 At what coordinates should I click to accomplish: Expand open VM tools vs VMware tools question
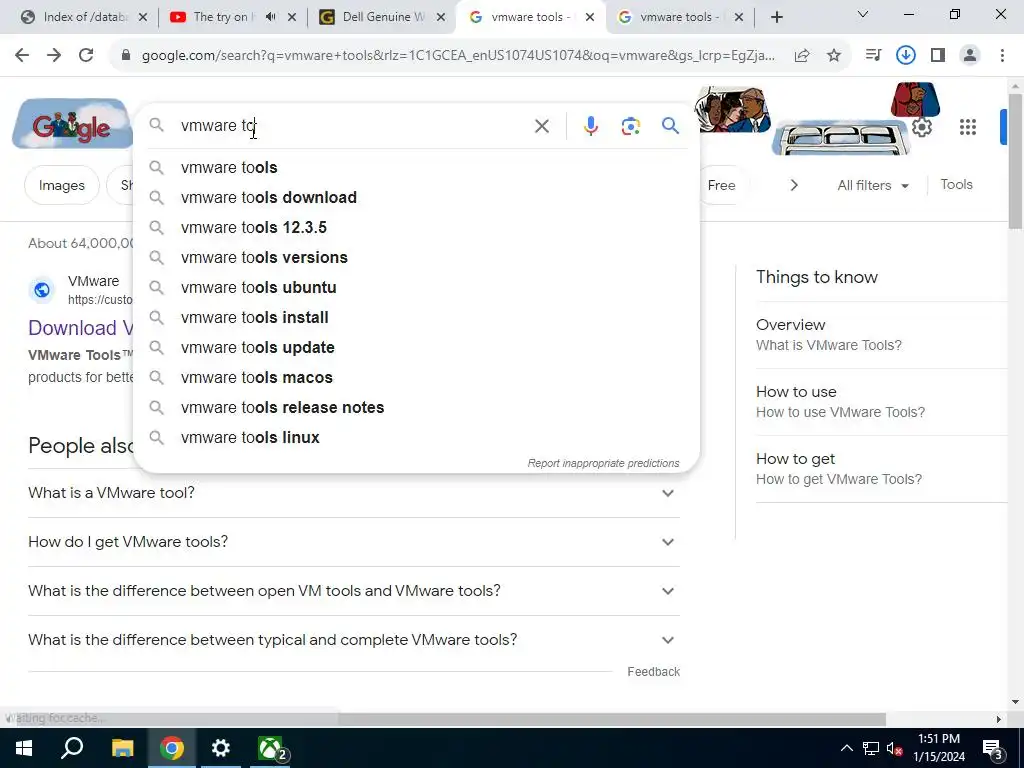pyautogui.click(x=353, y=591)
